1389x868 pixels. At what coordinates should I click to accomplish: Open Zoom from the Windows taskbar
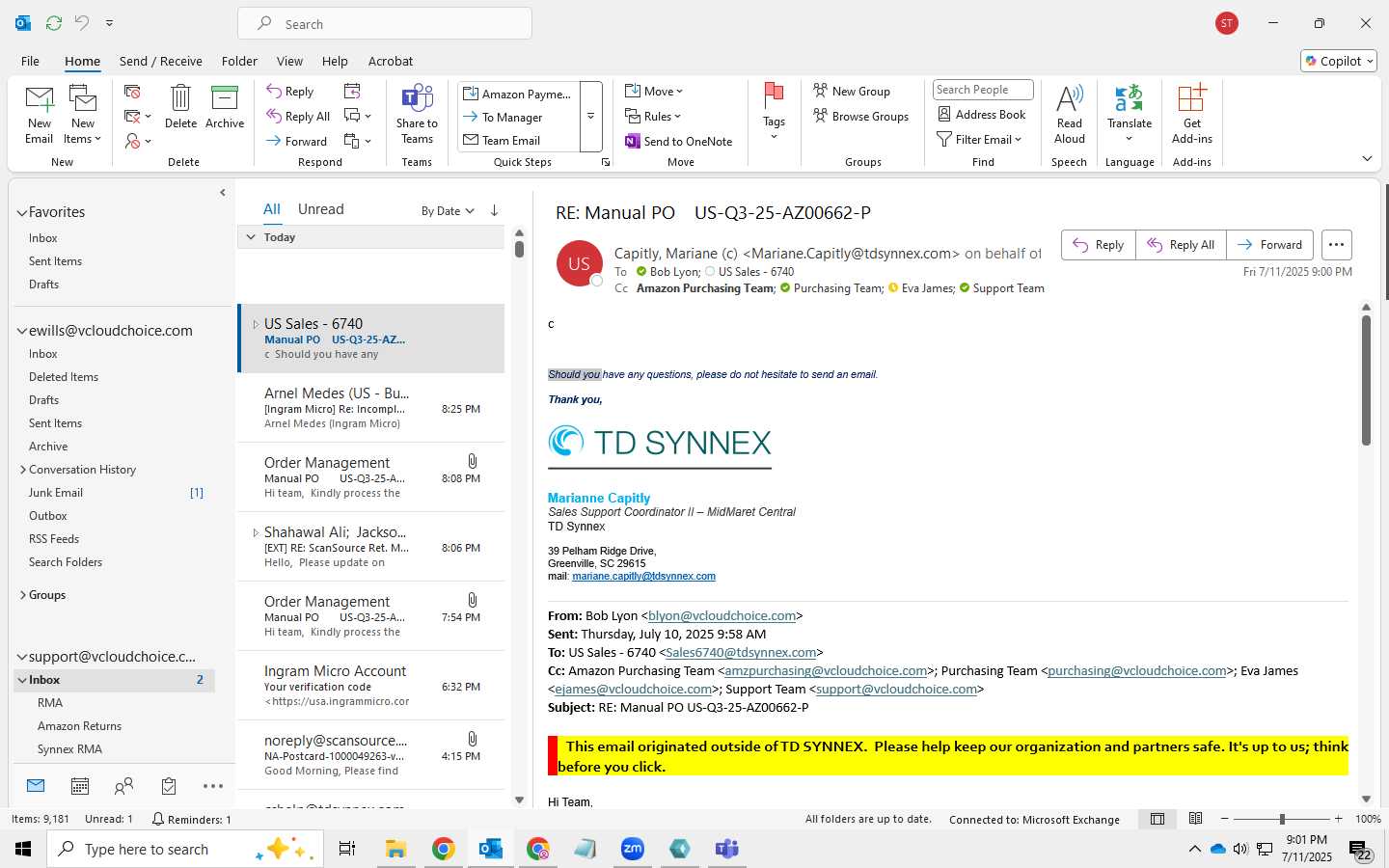[x=633, y=849]
